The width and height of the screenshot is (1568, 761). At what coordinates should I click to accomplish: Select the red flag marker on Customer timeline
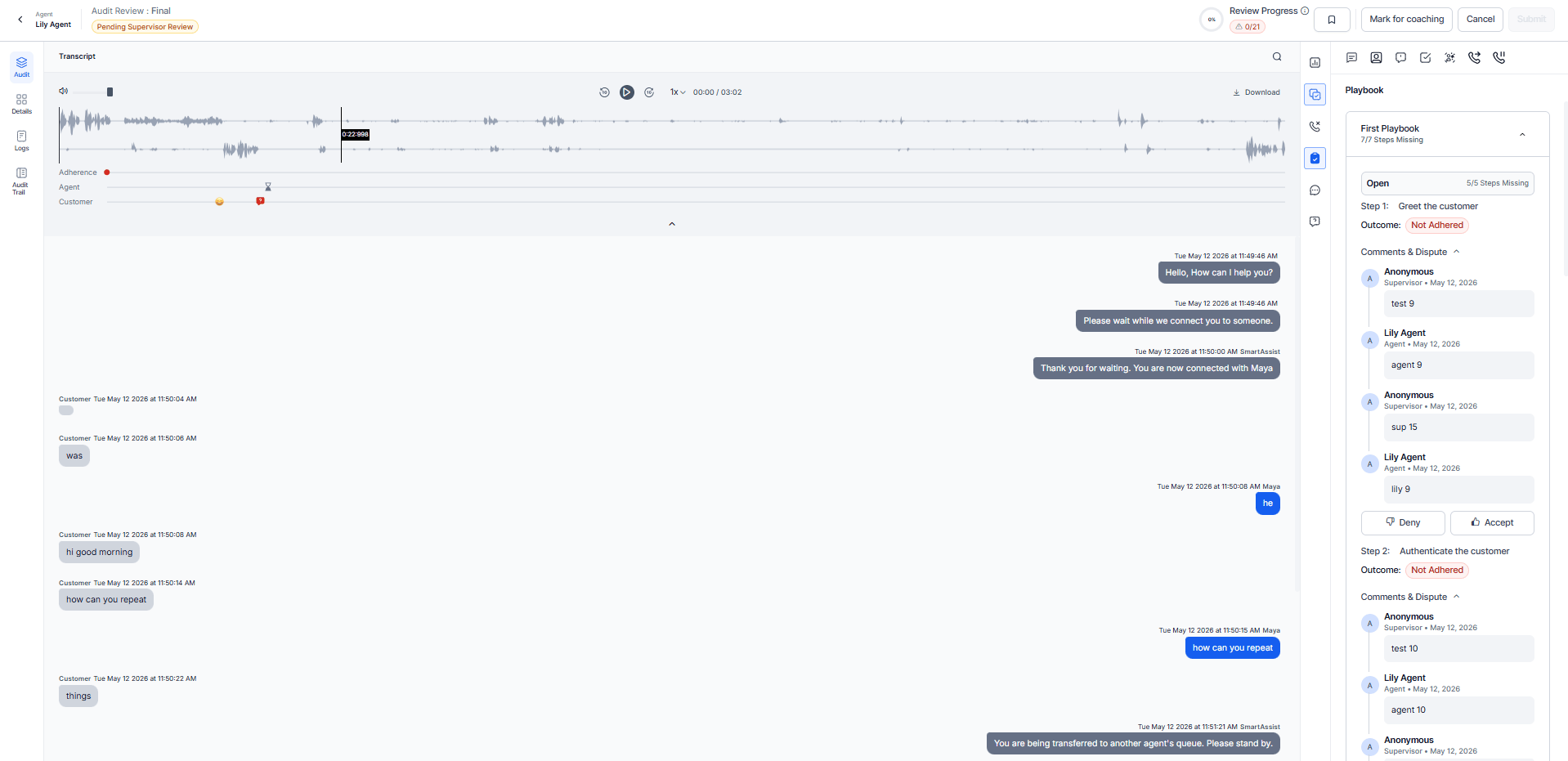tap(260, 201)
